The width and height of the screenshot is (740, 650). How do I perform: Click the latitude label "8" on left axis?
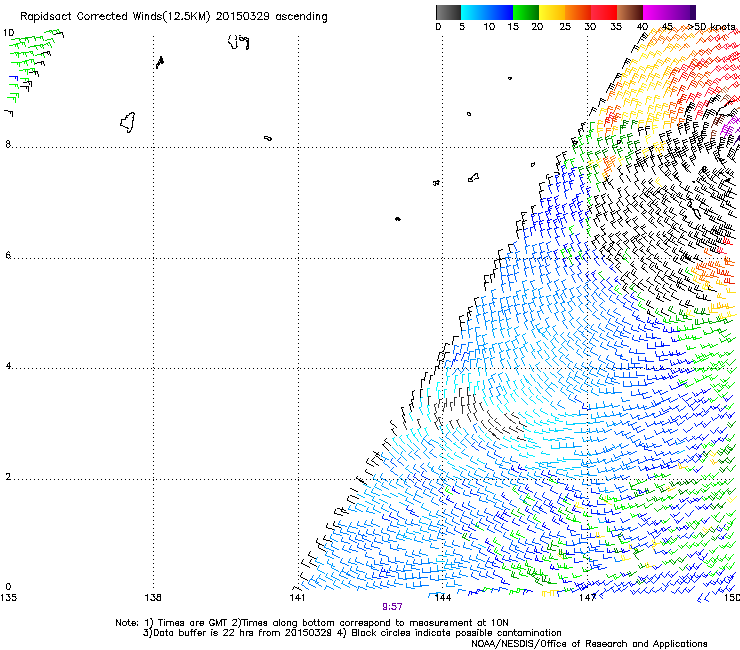[x=8, y=144]
